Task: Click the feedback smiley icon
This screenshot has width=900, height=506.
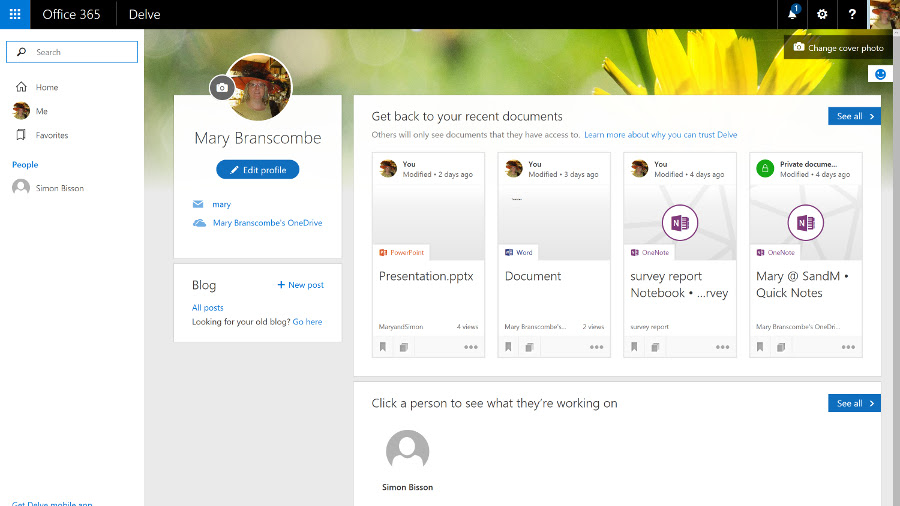Action: (x=880, y=74)
